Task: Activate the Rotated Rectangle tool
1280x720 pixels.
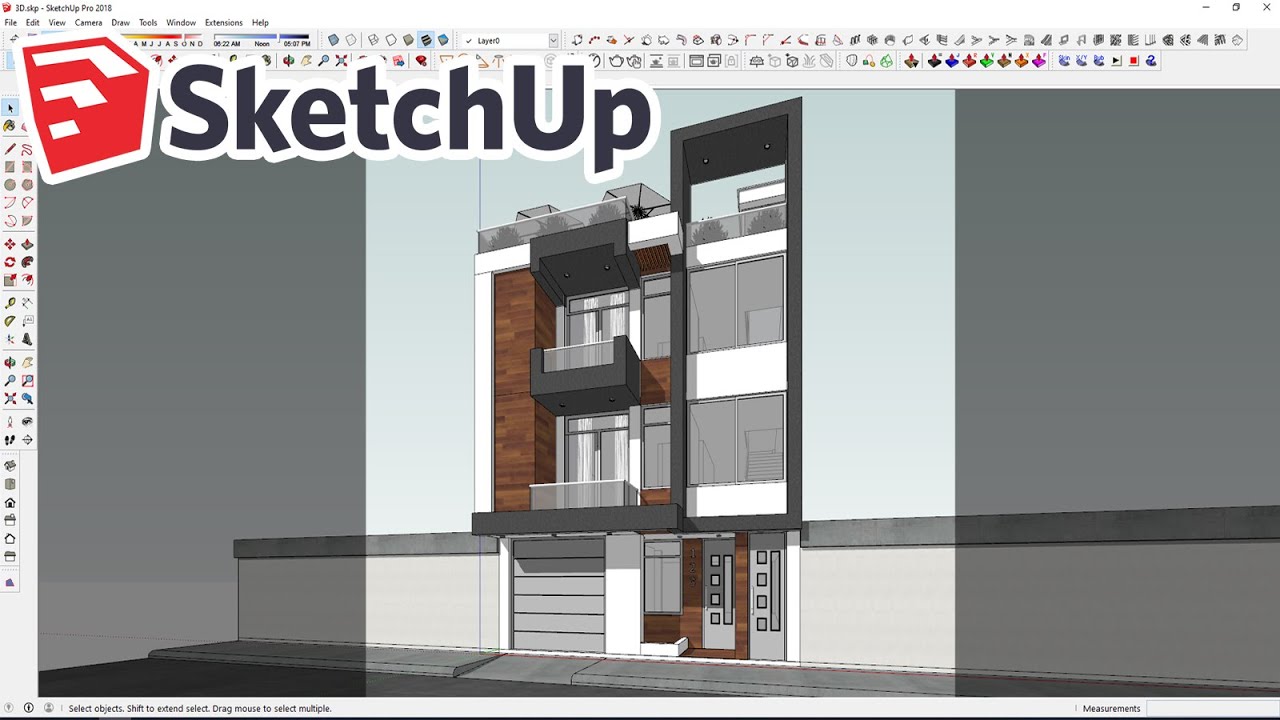Action: (x=27, y=167)
